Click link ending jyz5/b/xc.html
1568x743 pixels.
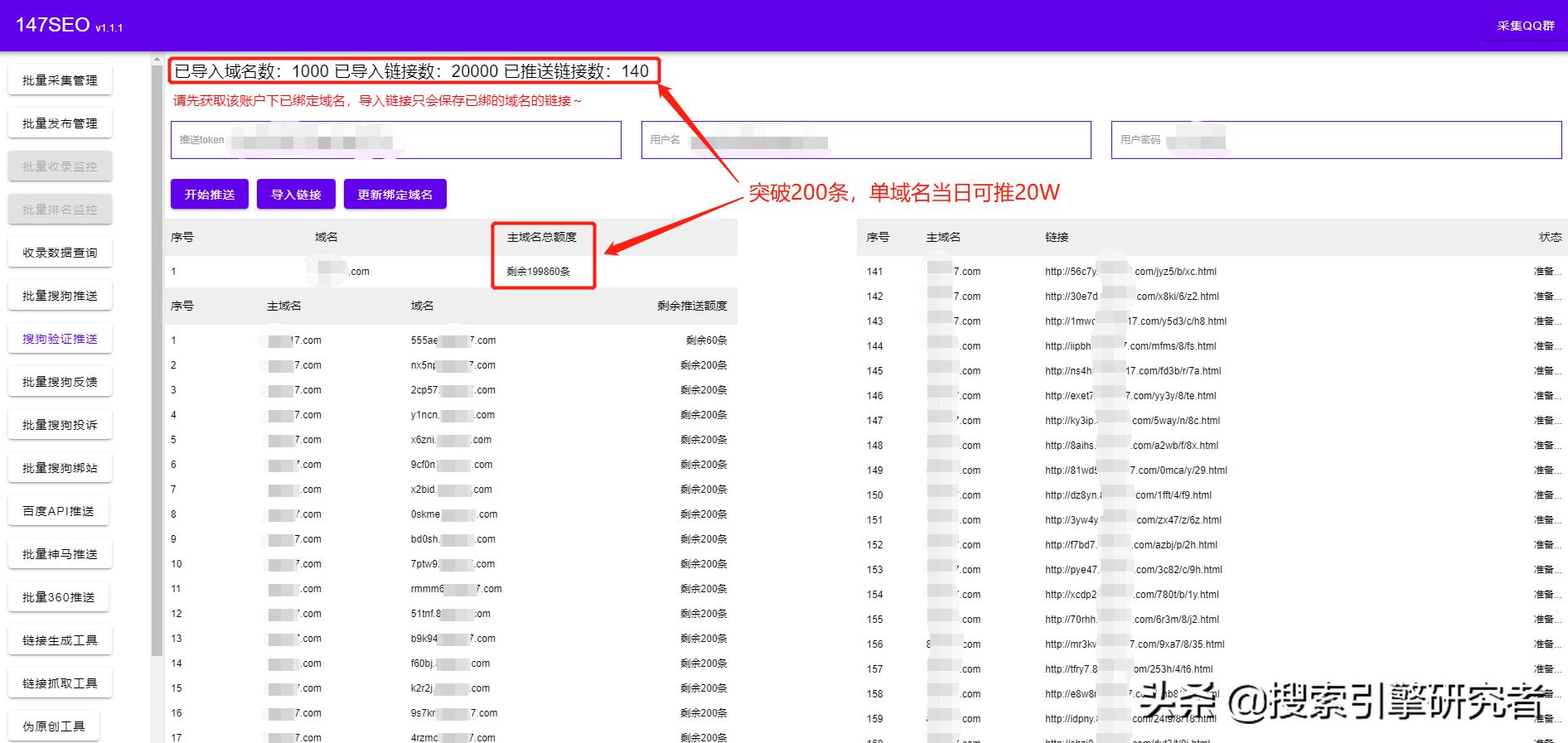click(1130, 272)
